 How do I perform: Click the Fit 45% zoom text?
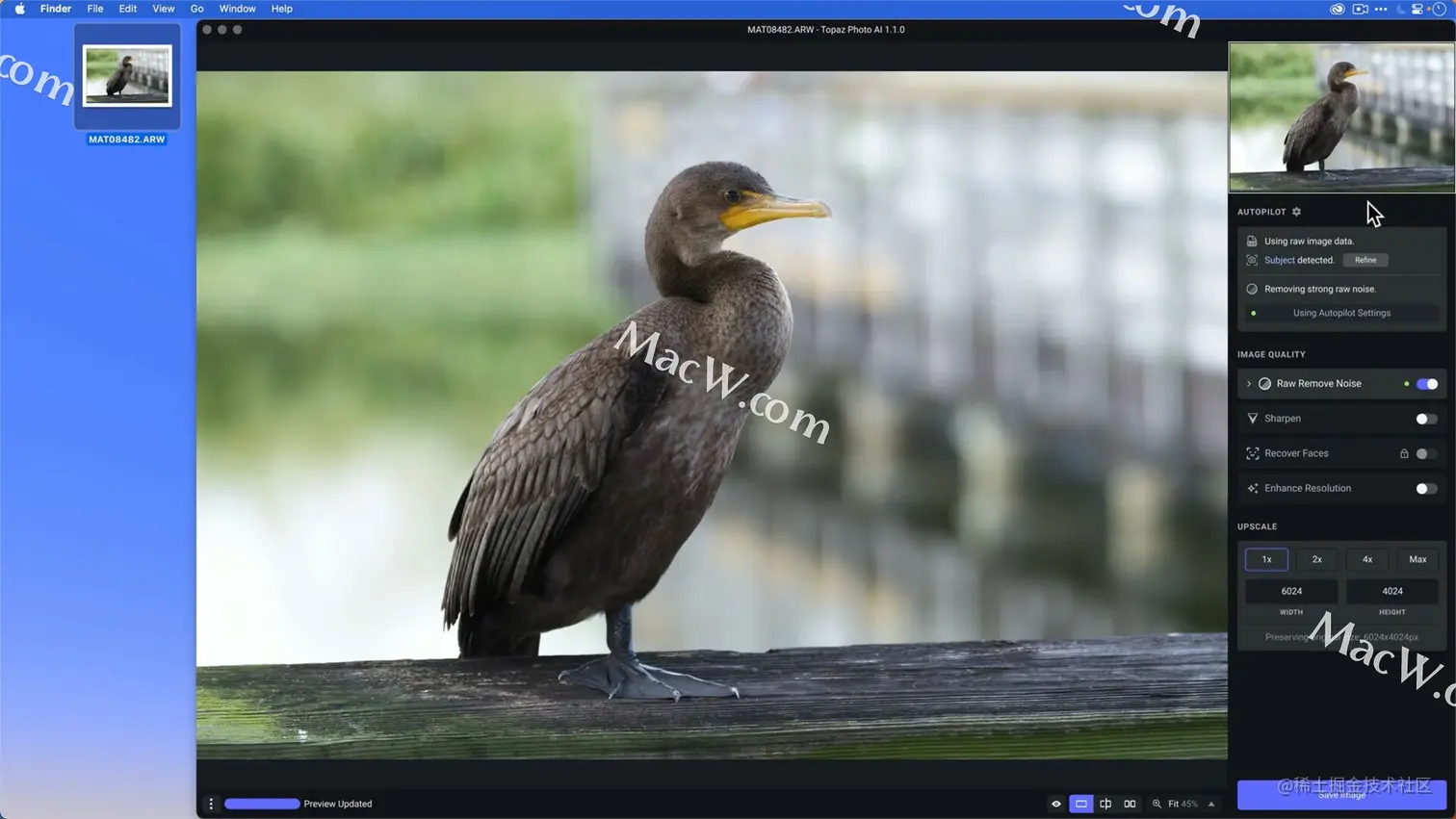tap(1183, 804)
